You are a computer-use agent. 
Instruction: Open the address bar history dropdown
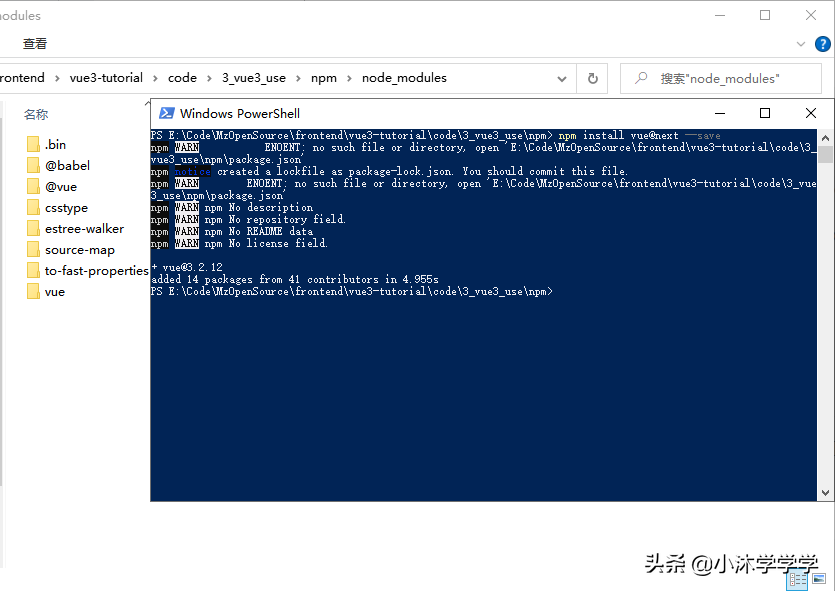coord(561,77)
